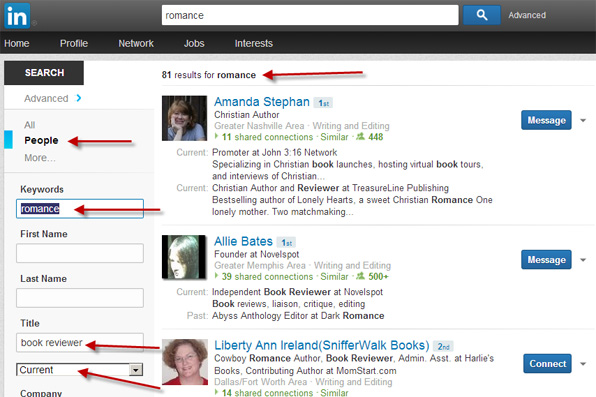Screen dimensions: 596x397
Task: Click 'Promoter at John 3:16 Network' text
Action: [274, 152]
